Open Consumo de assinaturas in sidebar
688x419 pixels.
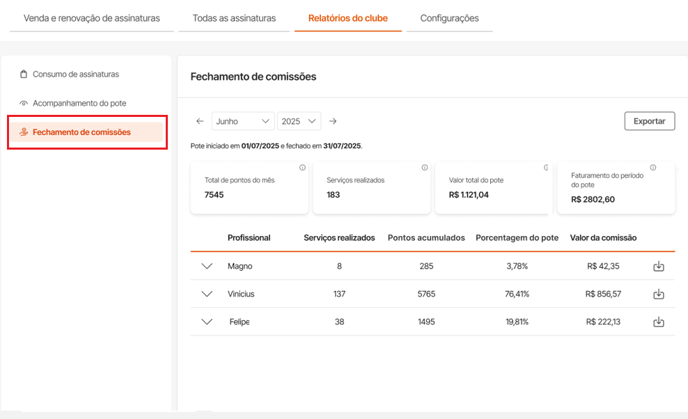75,74
